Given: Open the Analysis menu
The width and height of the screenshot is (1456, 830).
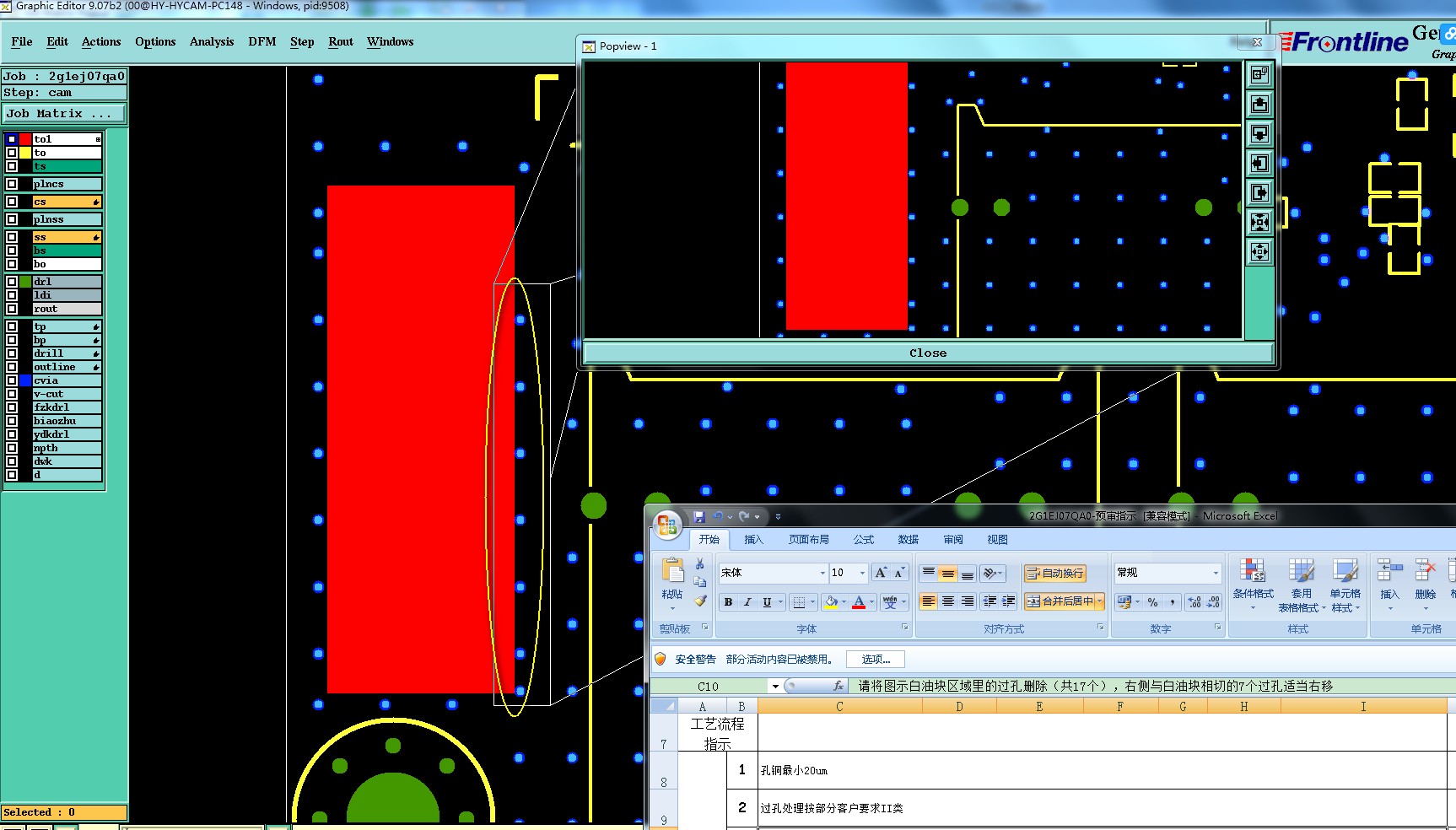Looking at the screenshot, I should point(212,41).
